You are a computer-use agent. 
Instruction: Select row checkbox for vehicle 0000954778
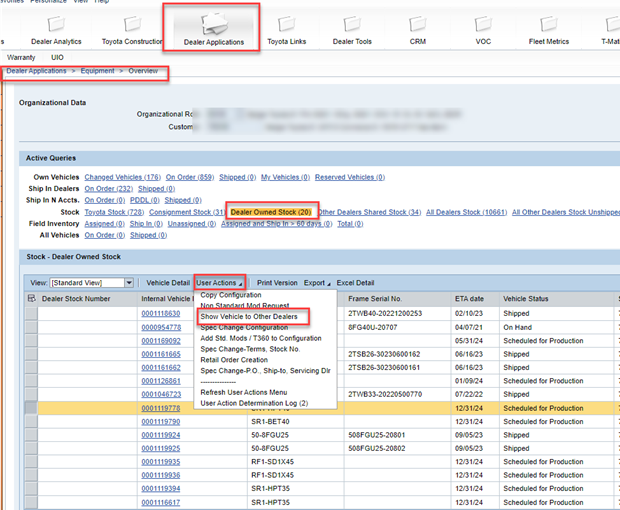point(31,327)
